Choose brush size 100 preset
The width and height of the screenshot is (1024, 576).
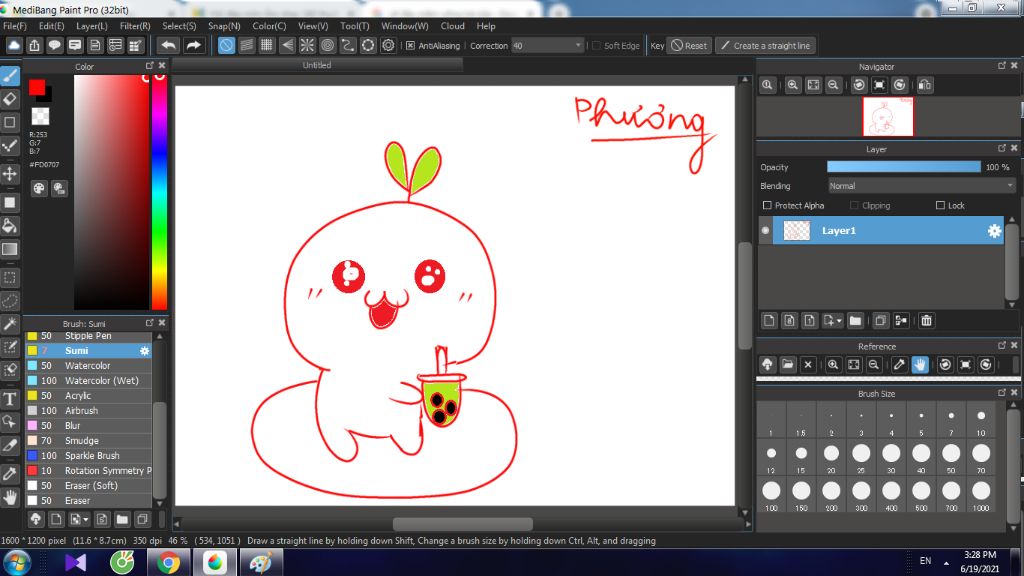click(x=771, y=496)
